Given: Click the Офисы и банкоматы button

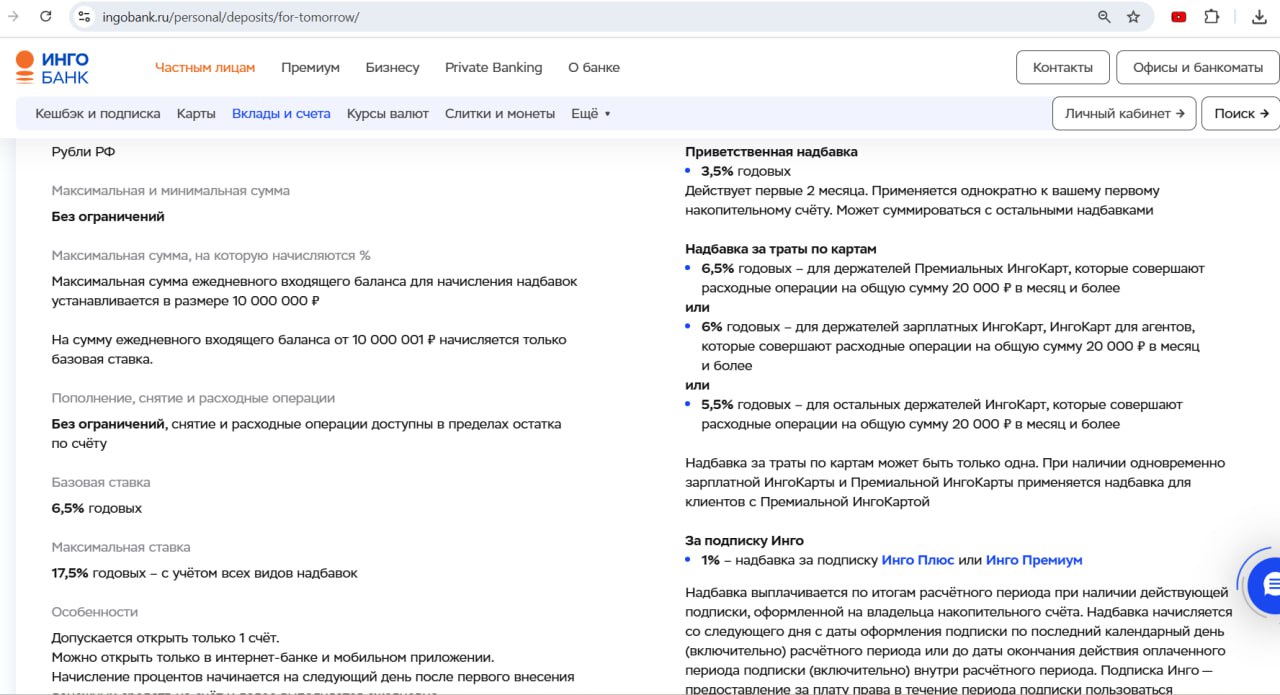Looking at the screenshot, I should click(1198, 67).
